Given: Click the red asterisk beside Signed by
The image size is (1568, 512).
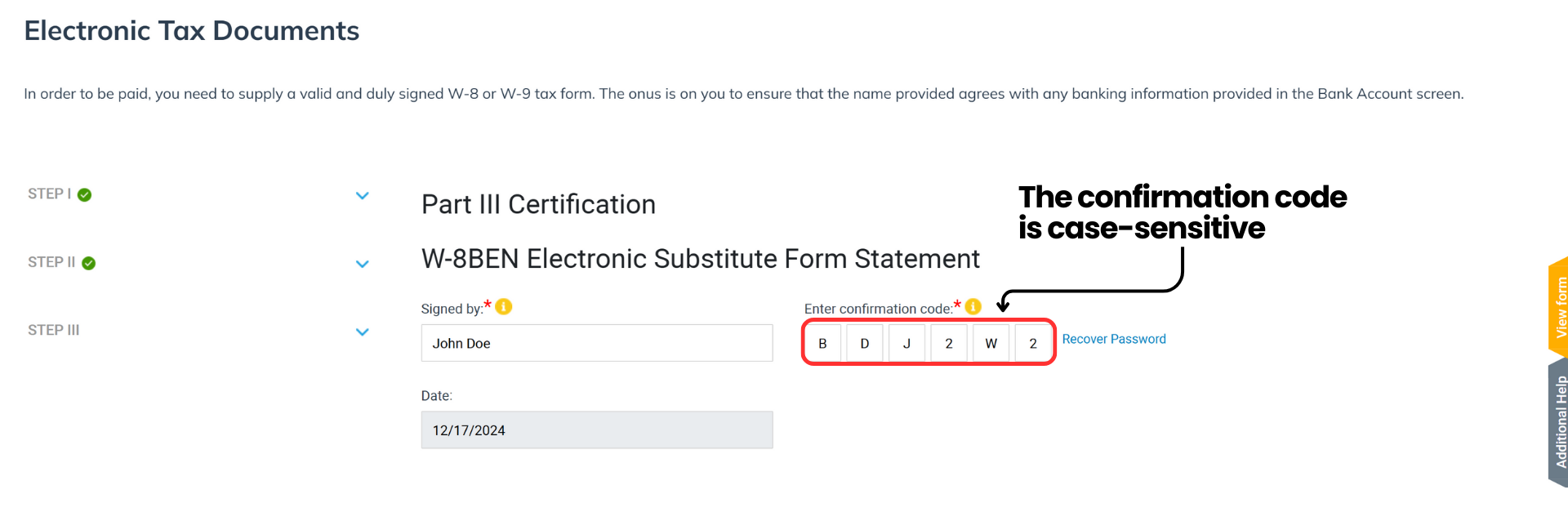Looking at the screenshot, I should tap(488, 304).
